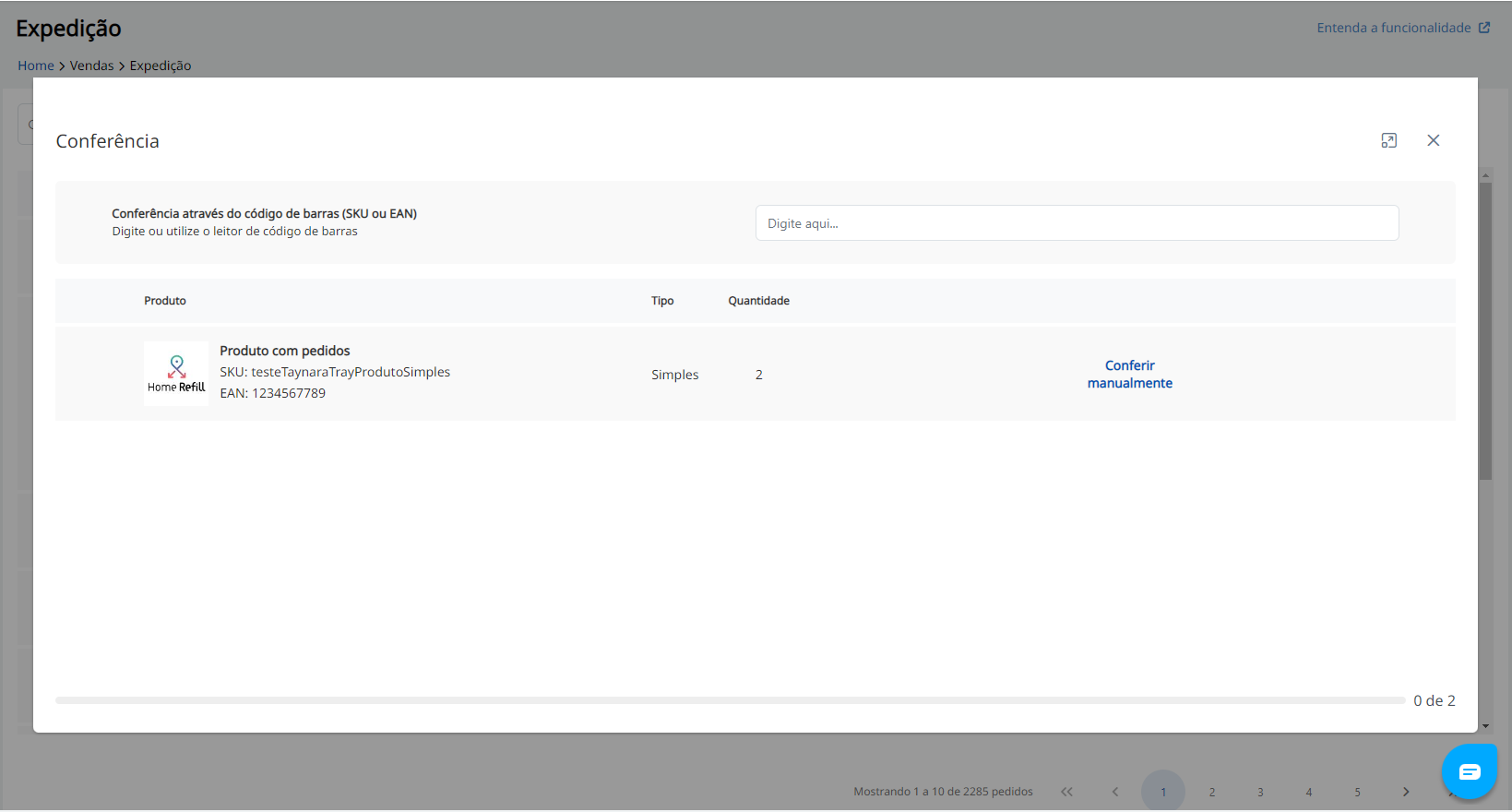Image resolution: width=1512 pixels, height=812 pixels.
Task: Focus the barcode input field 'Digite aqui...'
Action: (1077, 223)
